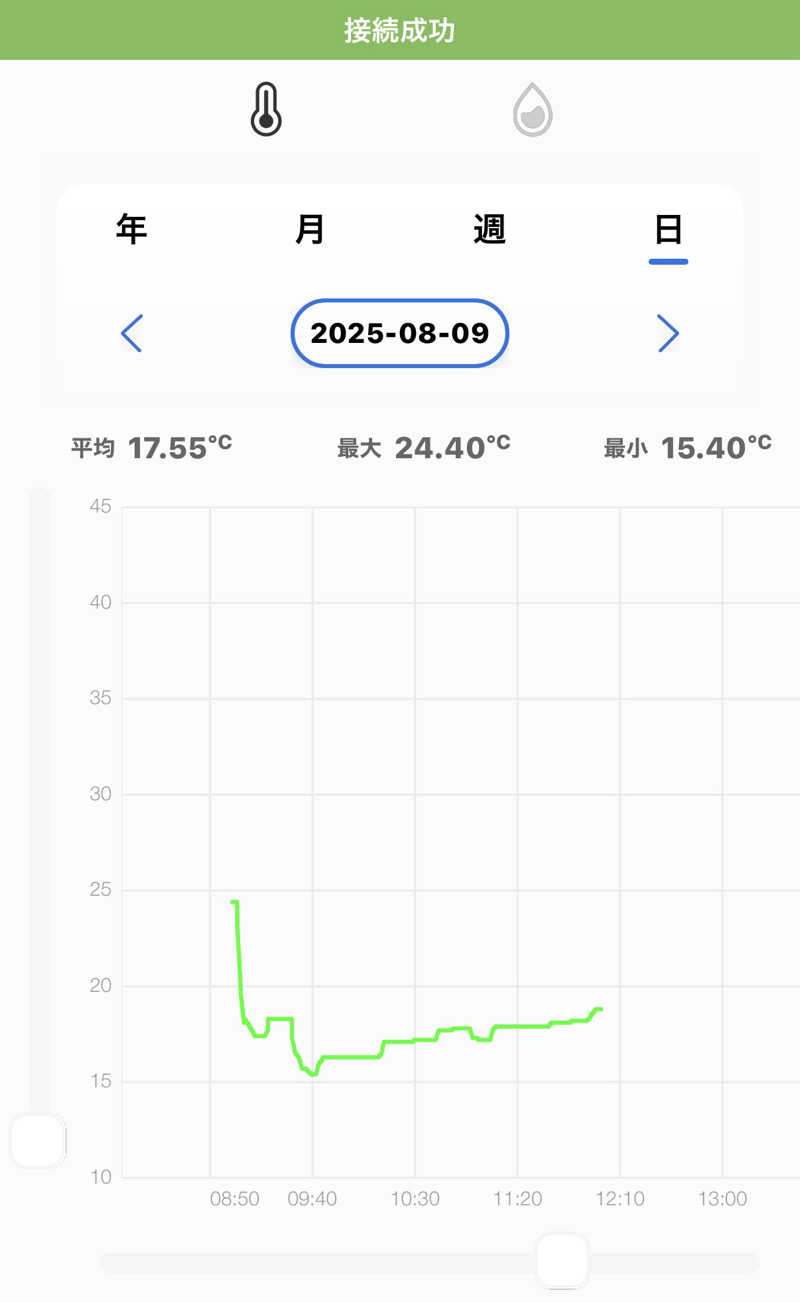Tap the 最大 24.40°C maximum reading

tap(424, 447)
